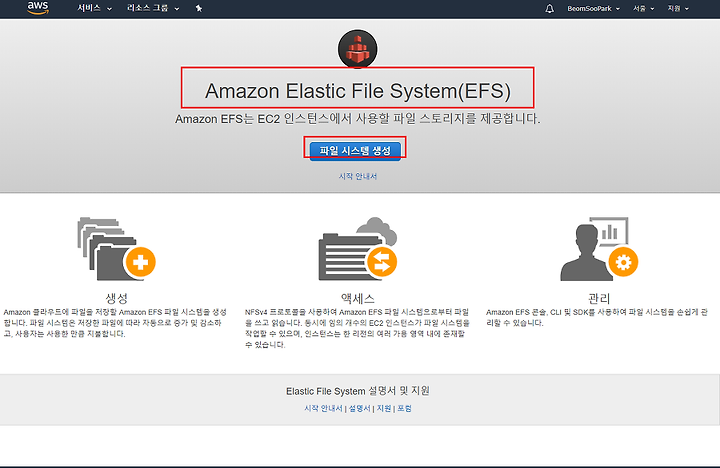This screenshot has height=468, width=720.
Task: Open the footer 포럼 forum link
Action: pos(404,408)
